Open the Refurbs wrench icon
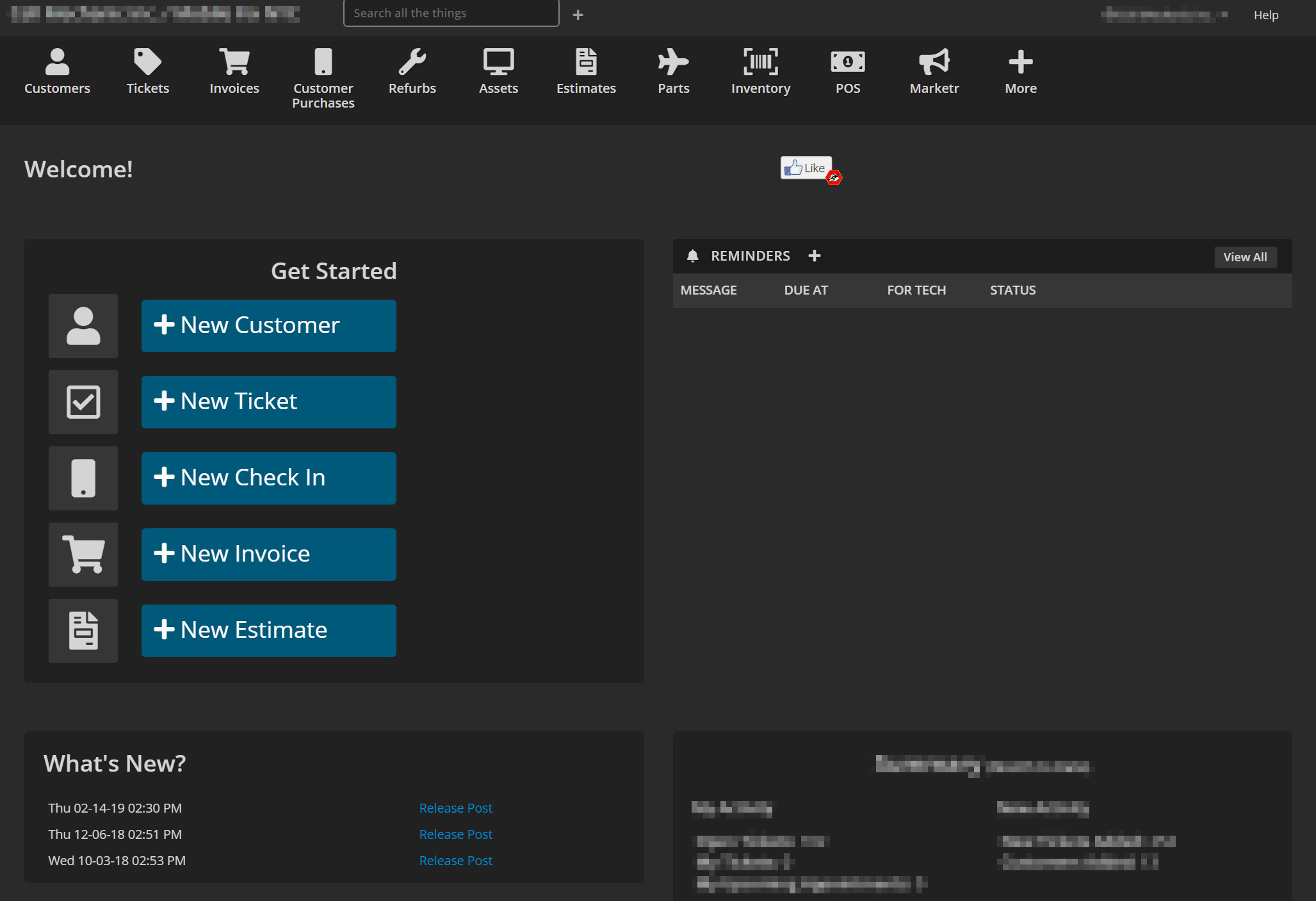The width and height of the screenshot is (1316, 901). (x=412, y=62)
